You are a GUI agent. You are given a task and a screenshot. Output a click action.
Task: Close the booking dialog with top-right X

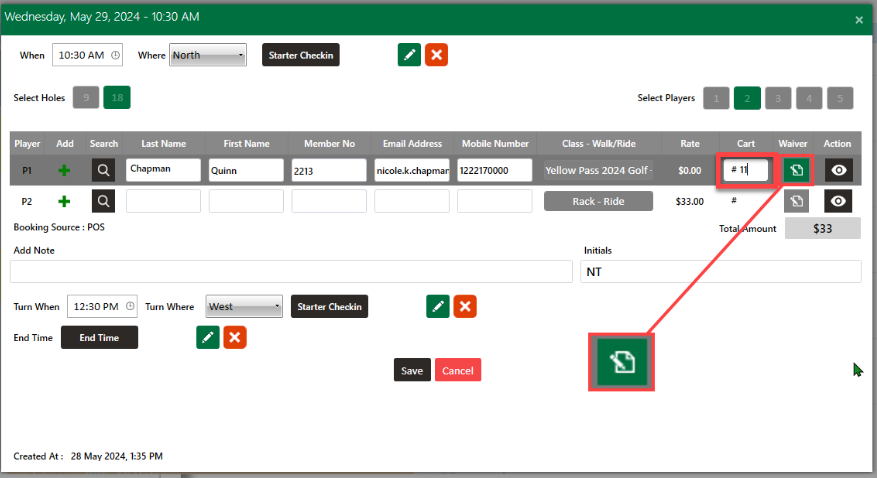(x=859, y=19)
